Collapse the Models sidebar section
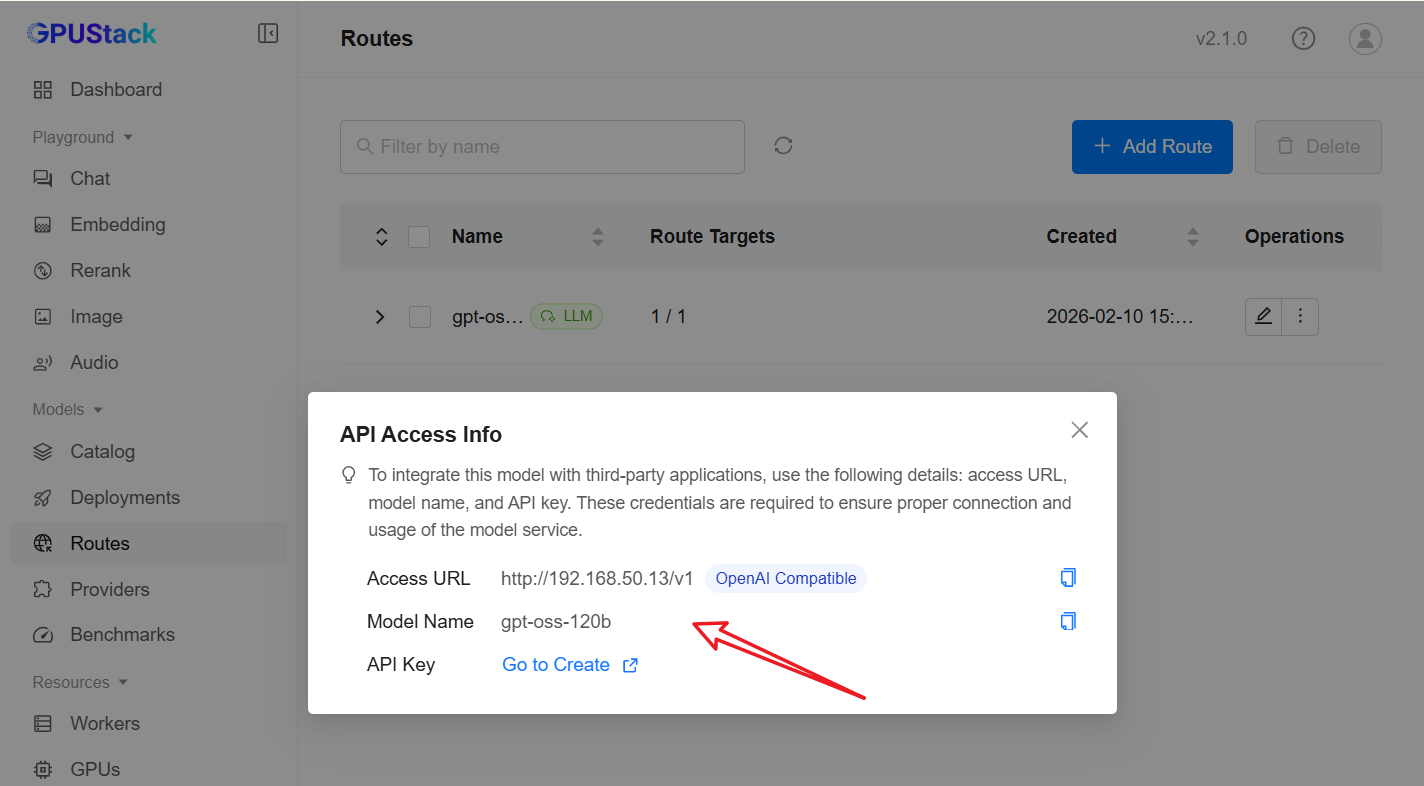The width and height of the screenshot is (1424, 786). tap(68, 410)
